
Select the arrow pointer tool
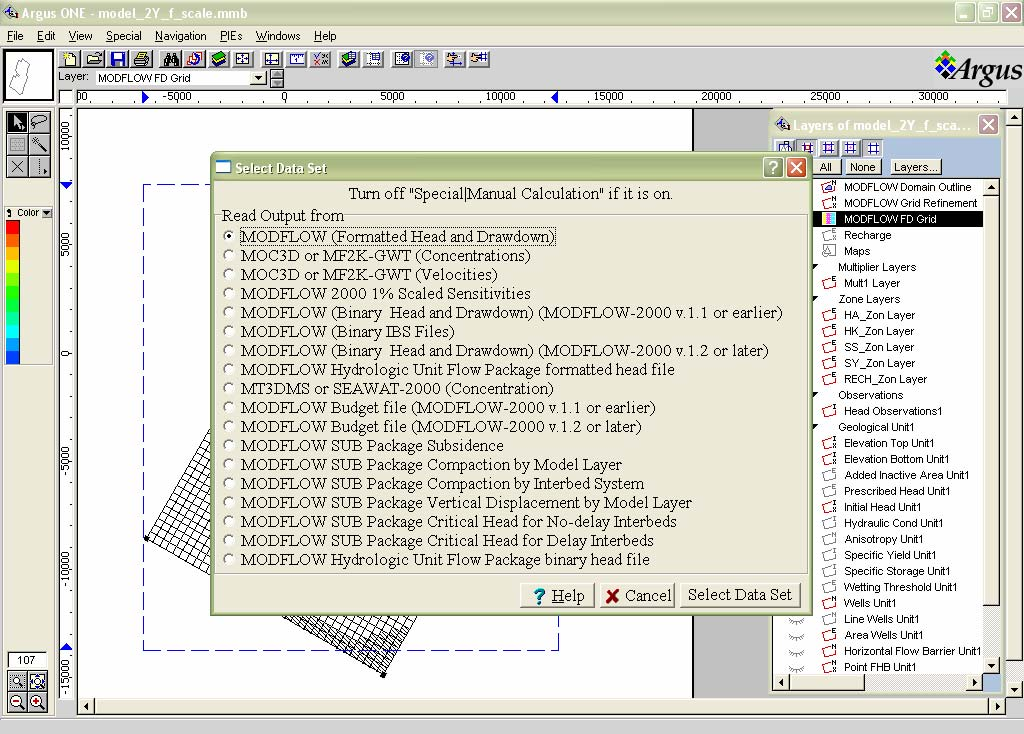pos(18,122)
